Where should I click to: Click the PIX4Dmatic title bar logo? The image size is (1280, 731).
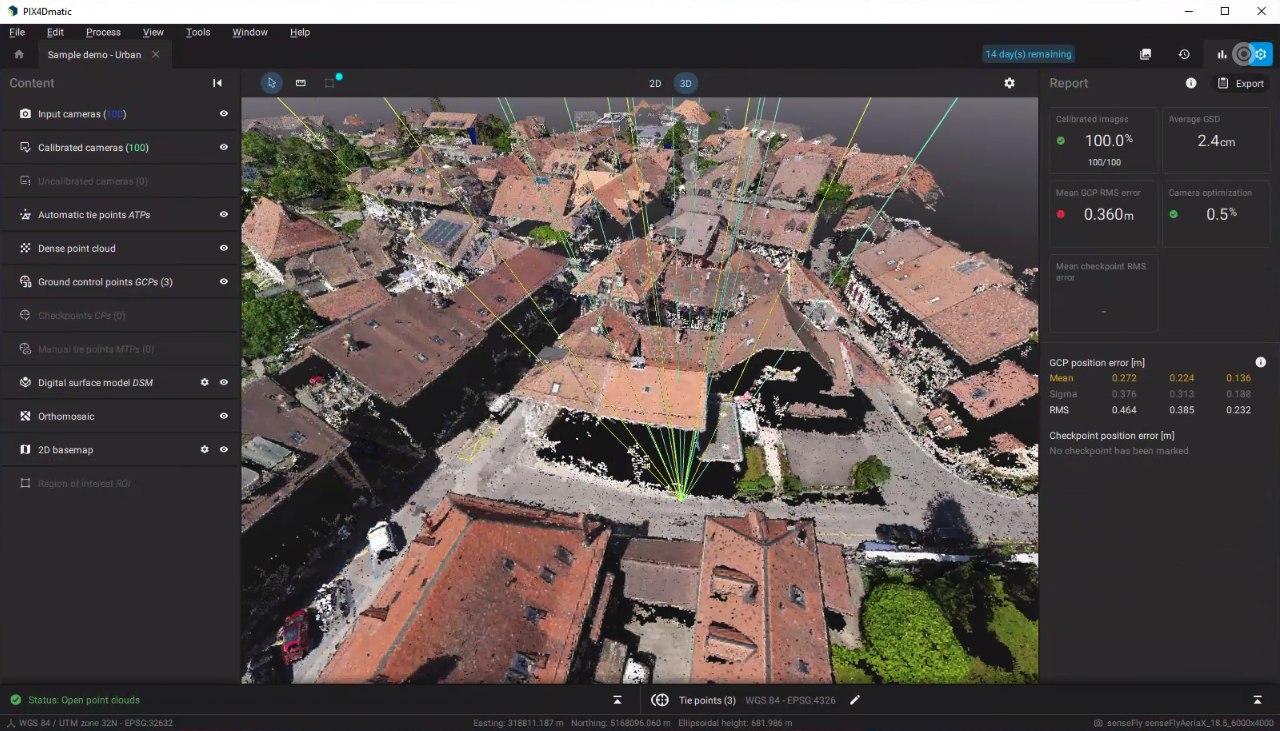coord(12,11)
